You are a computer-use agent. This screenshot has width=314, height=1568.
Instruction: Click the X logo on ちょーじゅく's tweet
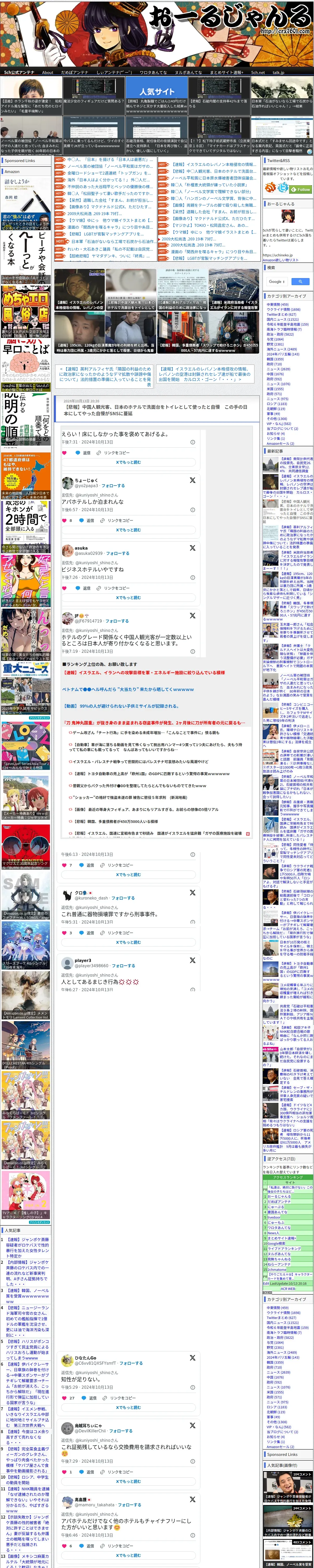coord(192,480)
